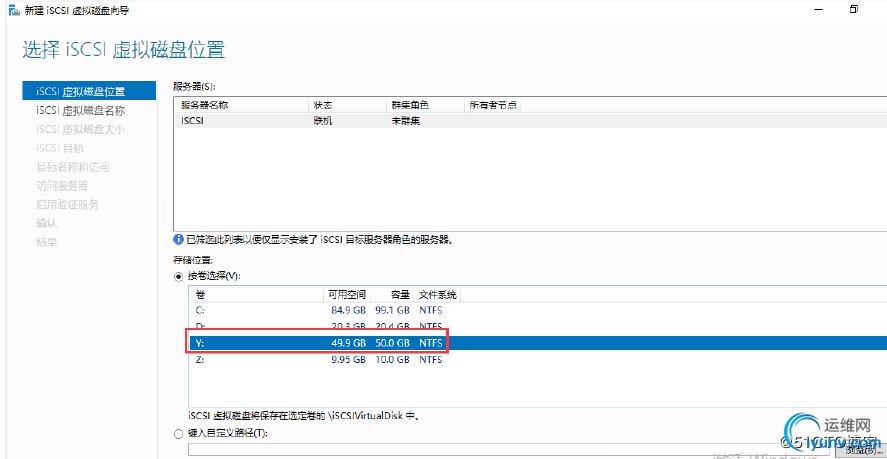The image size is (887, 459).
Task: Select the Y: volume row
Action: tap(538, 343)
